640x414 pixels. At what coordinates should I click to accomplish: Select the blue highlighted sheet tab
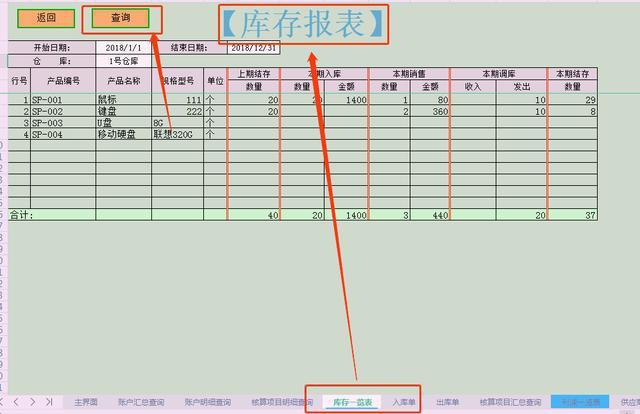pyautogui.click(x=580, y=402)
